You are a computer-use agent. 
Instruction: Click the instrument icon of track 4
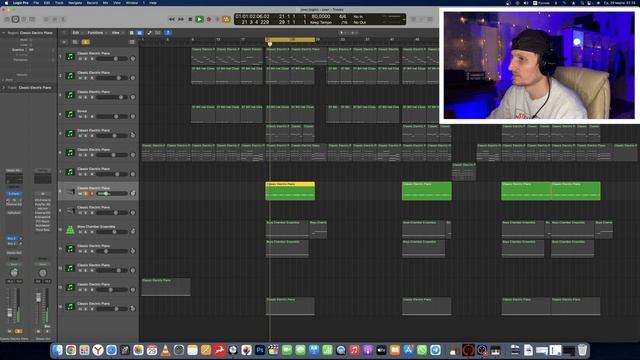tap(70, 114)
